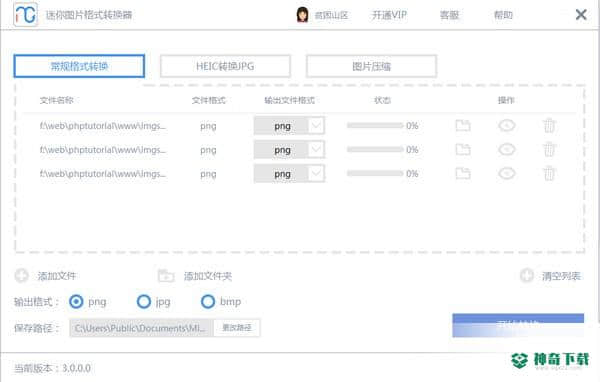Switch to 图片压缩 tab
Image resolution: width=600 pixels, height=382 pixels.
click(x=371, y=66)
